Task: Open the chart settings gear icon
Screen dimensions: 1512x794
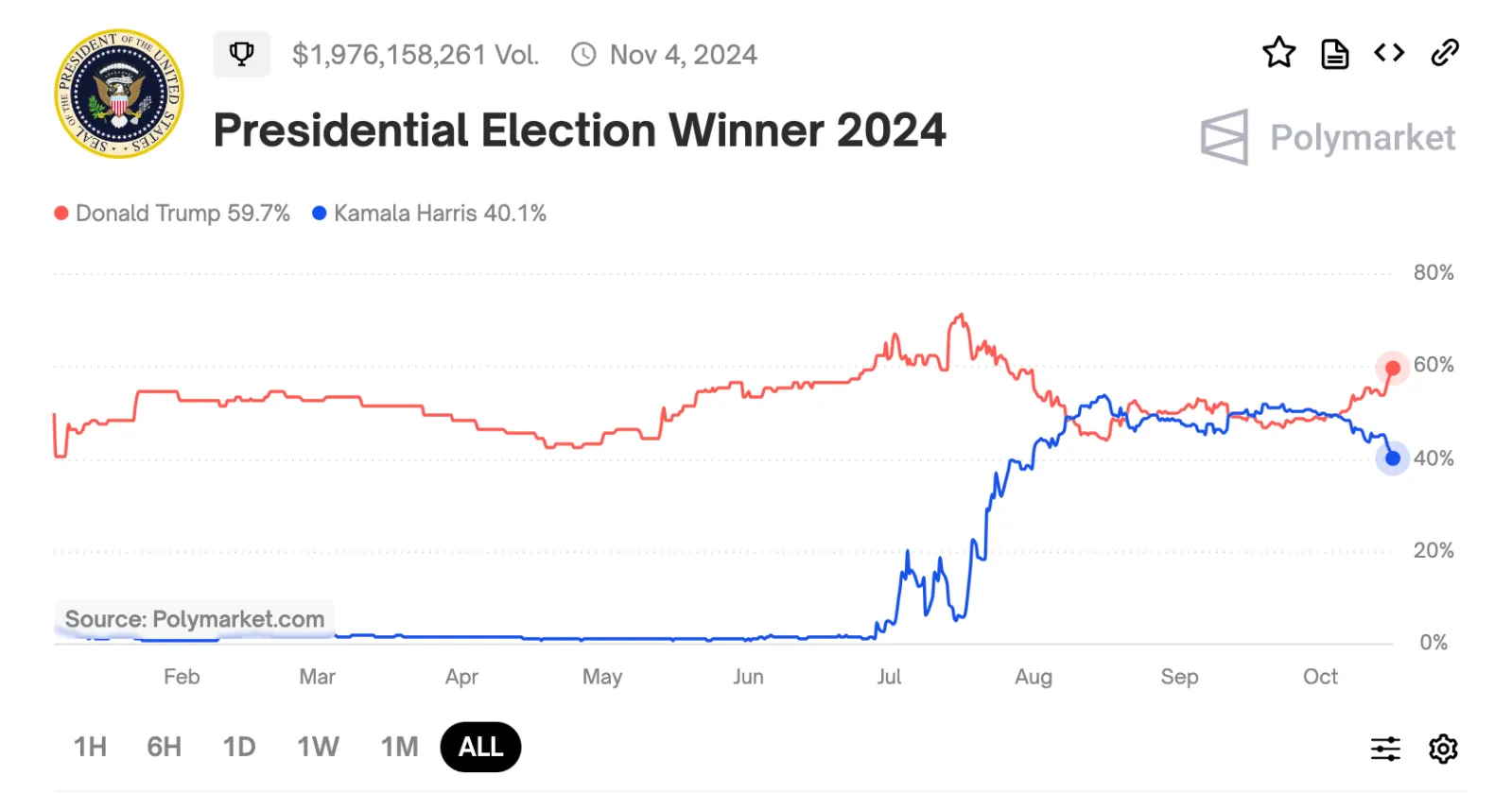Action: (x=1442, y=747)
